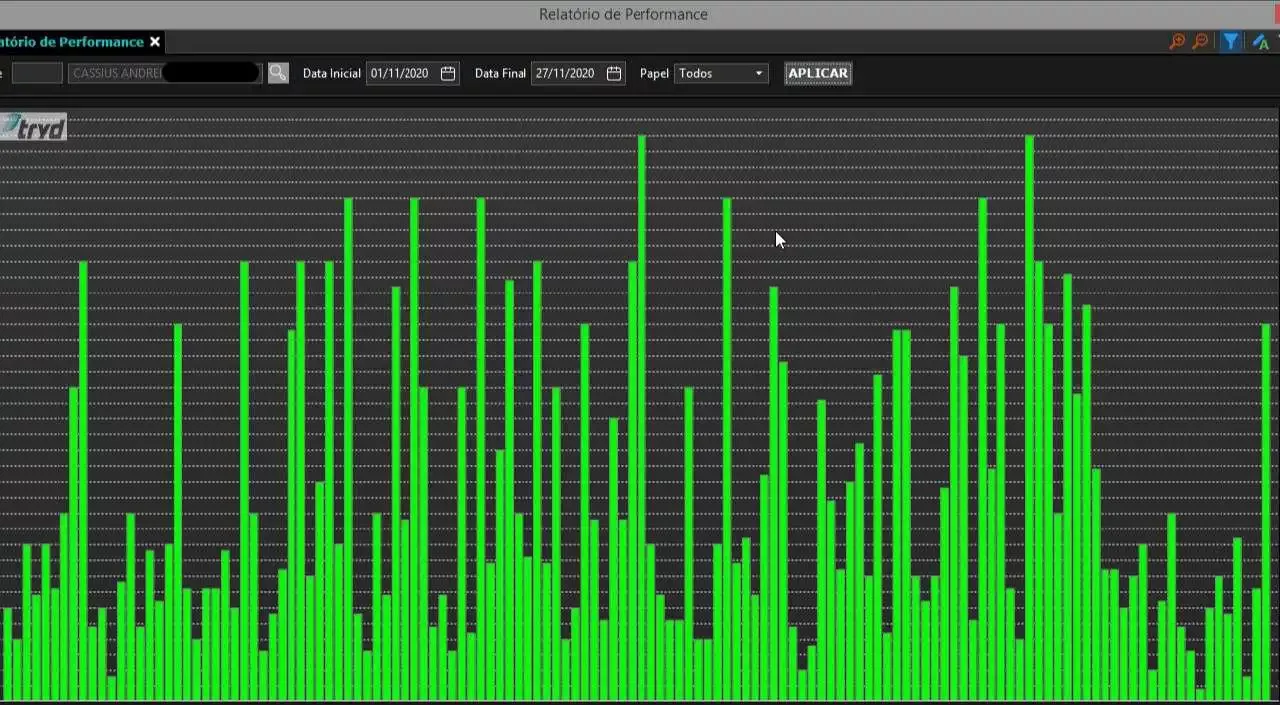The height and width of the screenshot is (705, 1280).
Task: Select the tallest green bar in mid-chart
Action: coord(642,417)
